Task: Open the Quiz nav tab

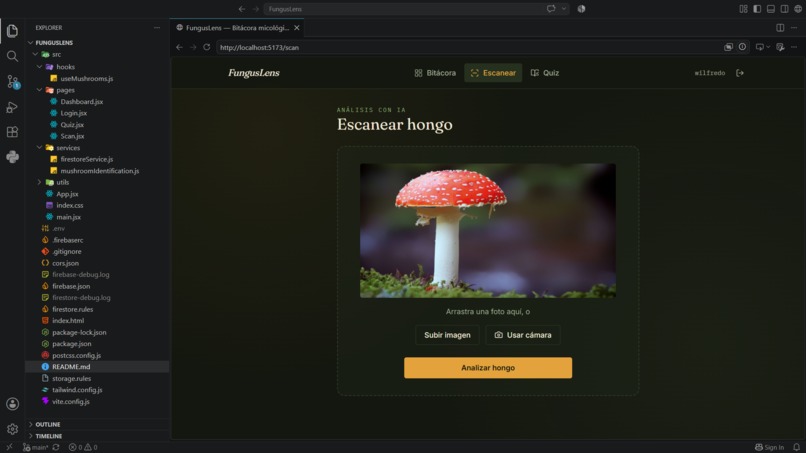Action: point(545,73)
